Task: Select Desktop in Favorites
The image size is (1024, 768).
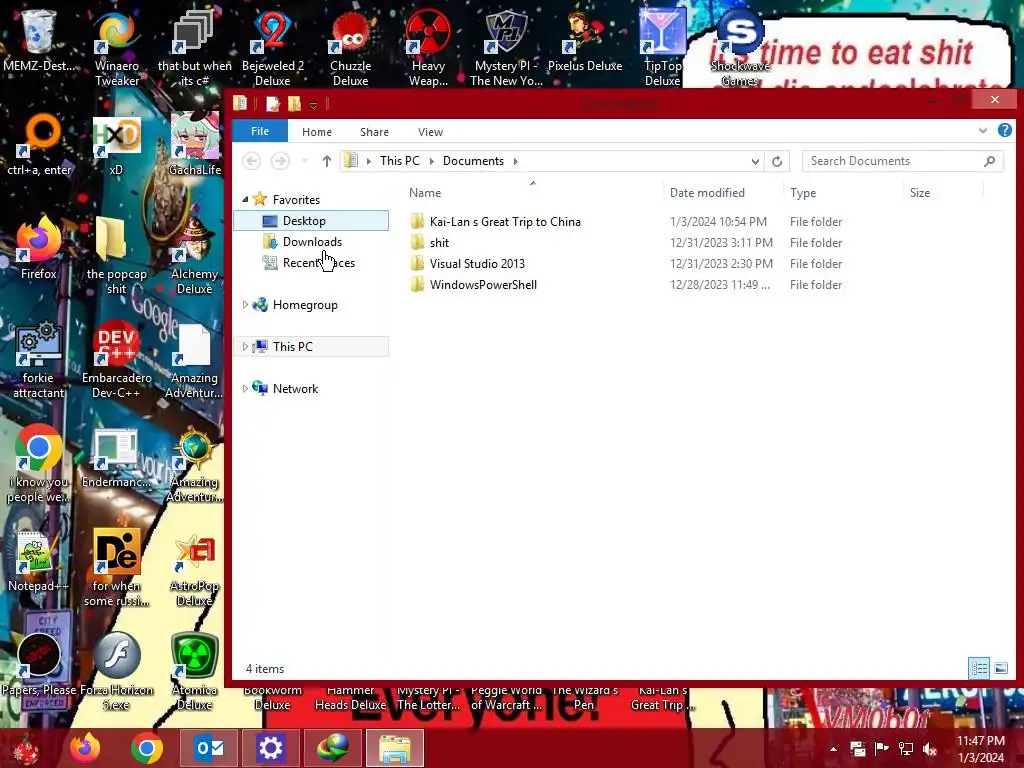Action: 312,221
